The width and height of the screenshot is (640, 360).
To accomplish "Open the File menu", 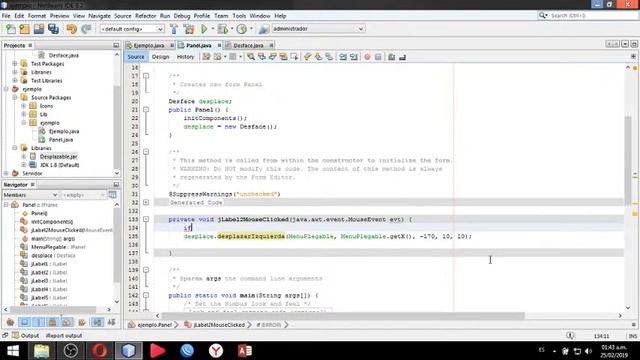I will coord(6,16).
